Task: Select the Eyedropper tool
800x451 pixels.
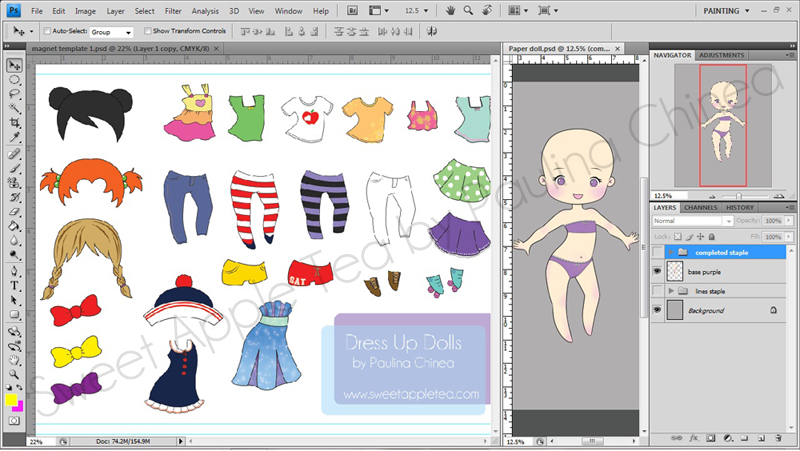Action: pyautogui.click(x=14, y=137)
